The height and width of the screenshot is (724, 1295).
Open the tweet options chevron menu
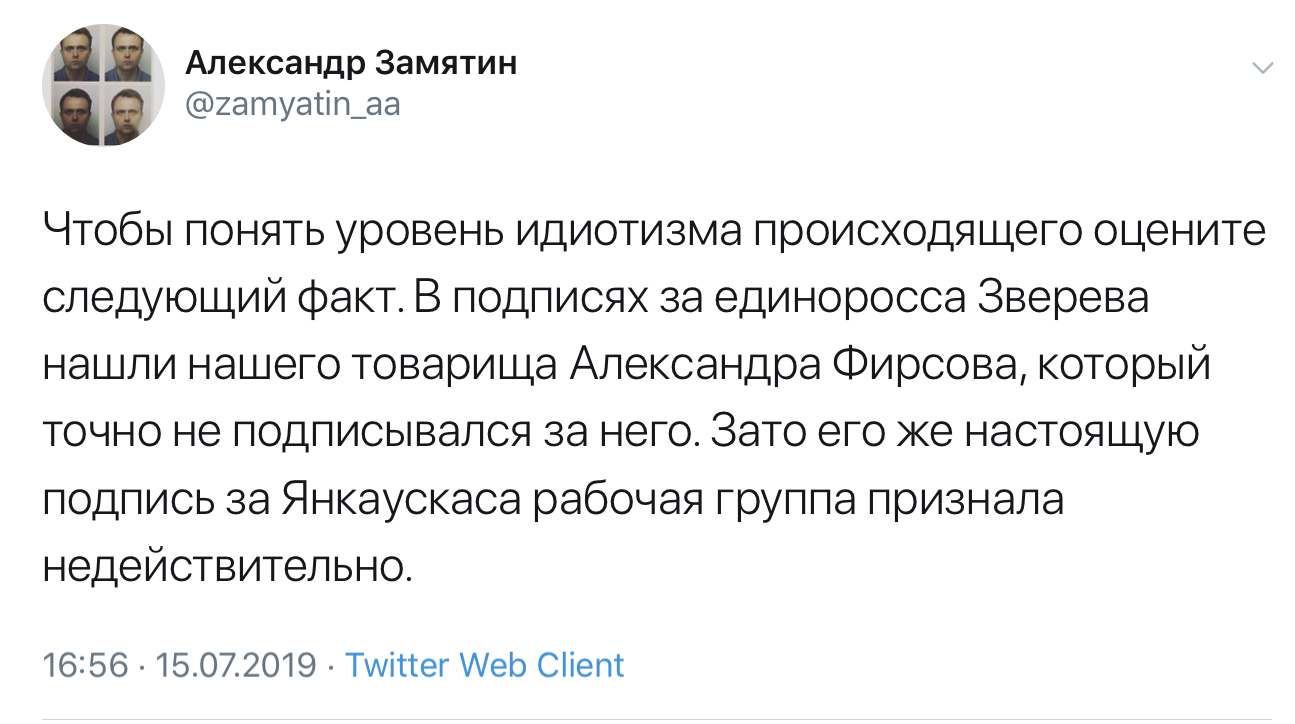tap(1263, 68)
